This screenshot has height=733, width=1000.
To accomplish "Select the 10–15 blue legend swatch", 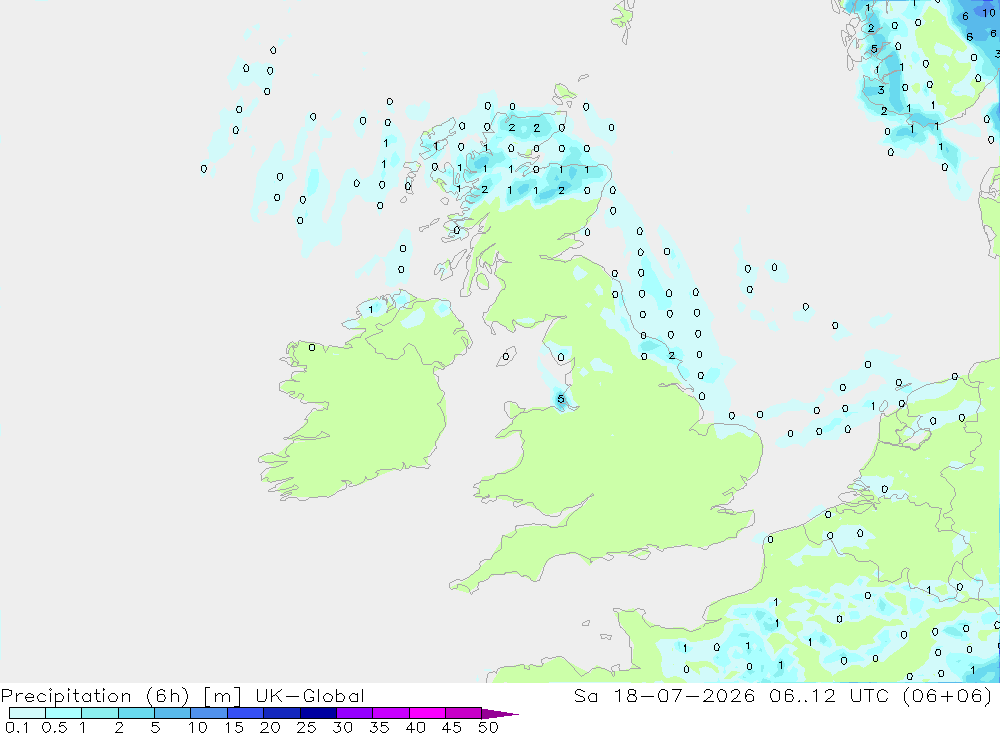I will [x=209, y=713].
